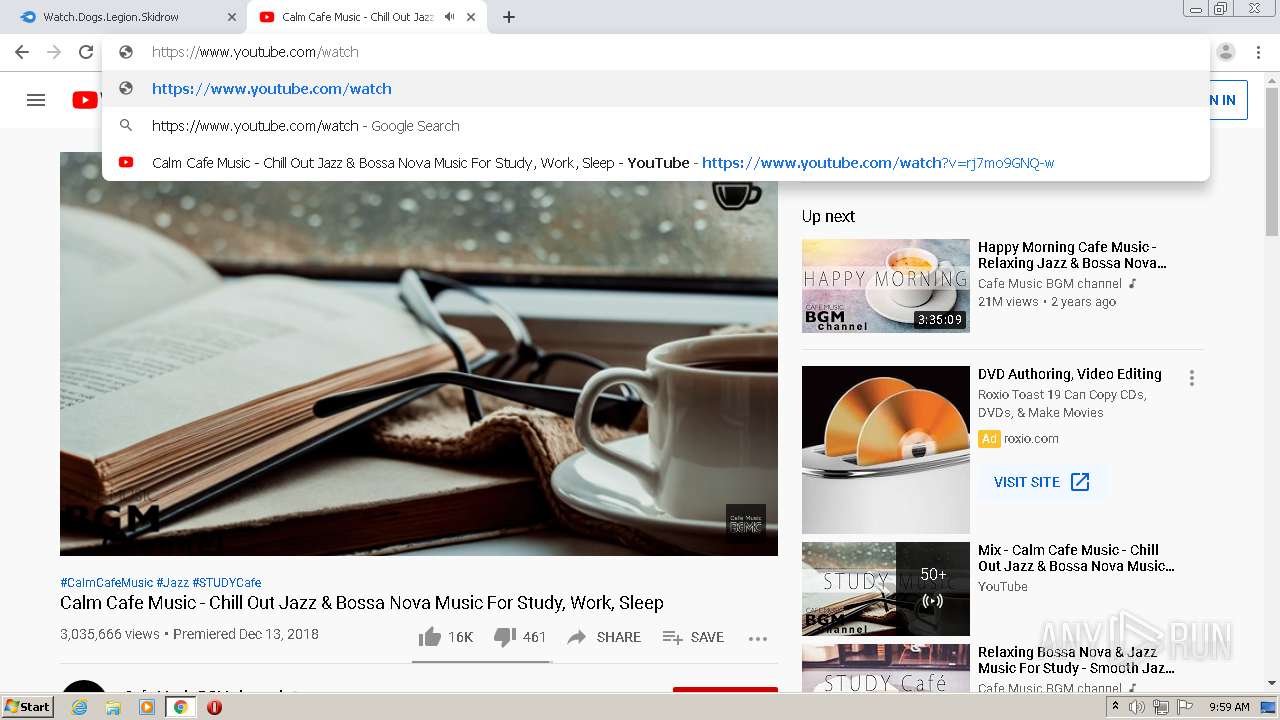Open Relaxing Bossa Nova & Jazz title
Screen dimensions: 1280x720
(x=1076, y=660)
